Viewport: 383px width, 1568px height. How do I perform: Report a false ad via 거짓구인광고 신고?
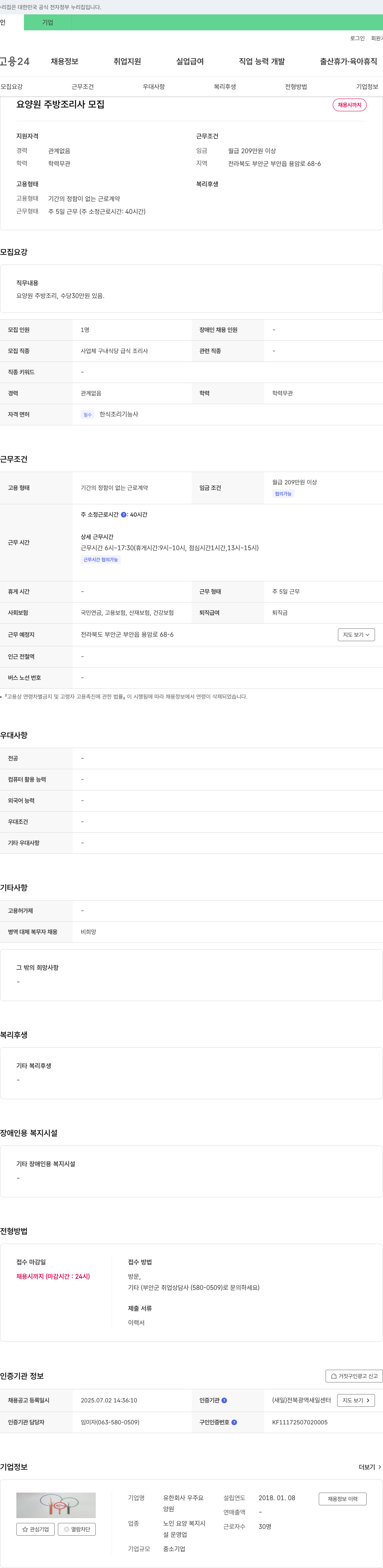click(354, 1376)
